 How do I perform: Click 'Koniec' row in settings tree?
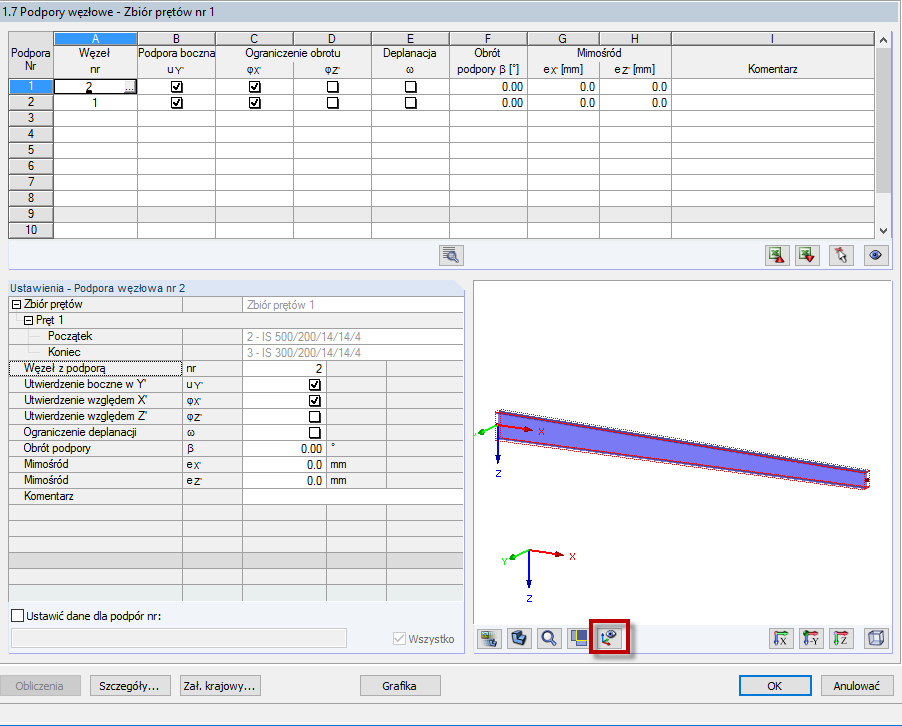tap(236, 353)
